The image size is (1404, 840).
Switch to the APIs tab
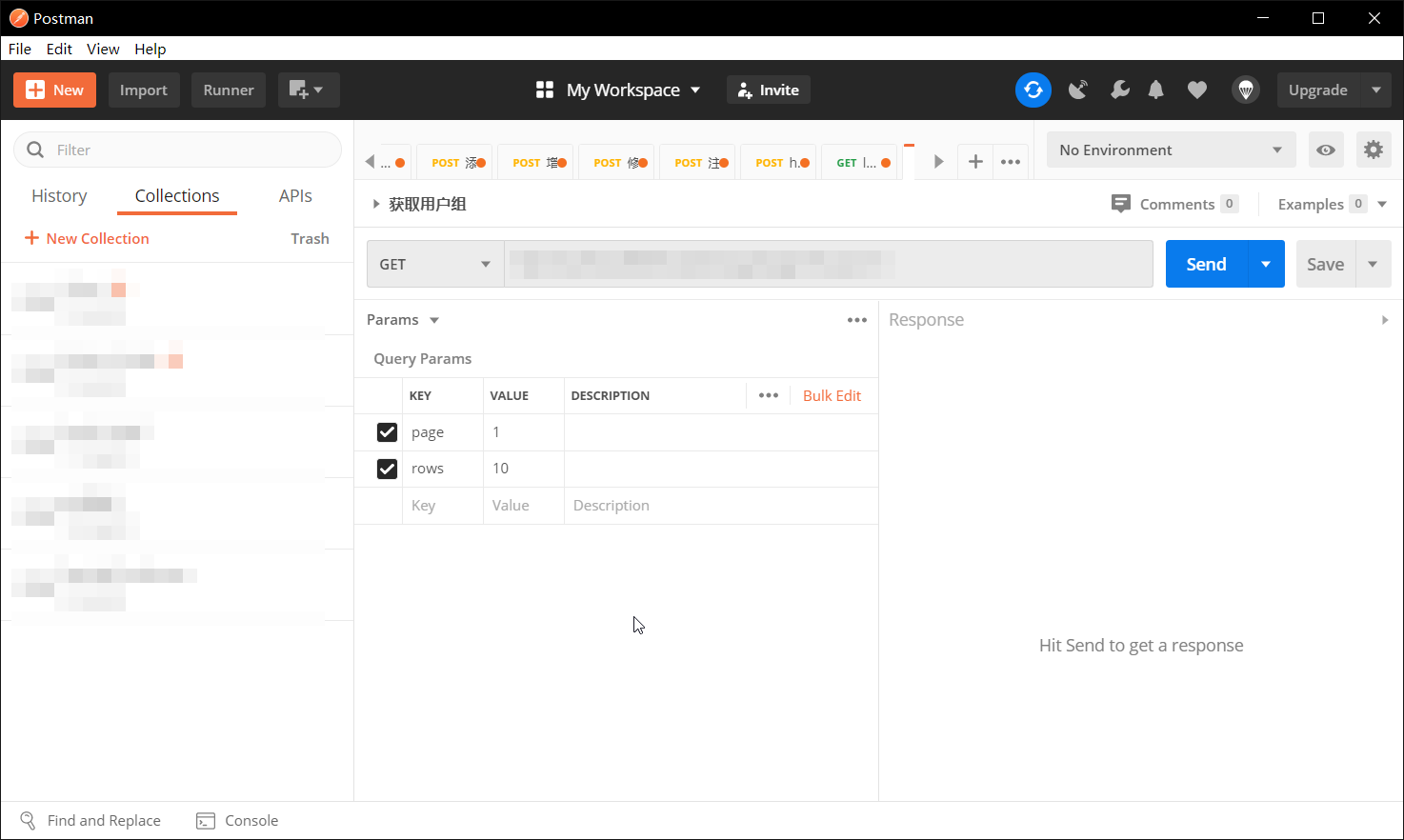[x=295, y=195]
